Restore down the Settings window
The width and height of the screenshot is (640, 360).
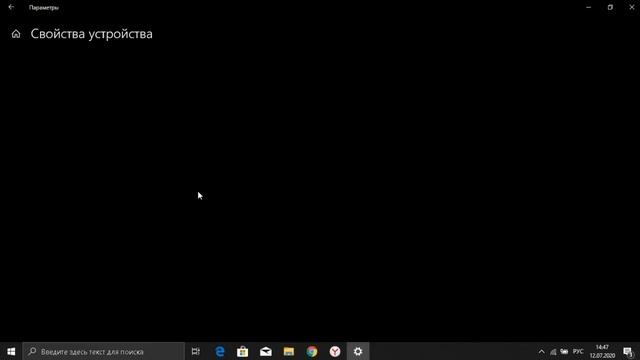[610, 7]
